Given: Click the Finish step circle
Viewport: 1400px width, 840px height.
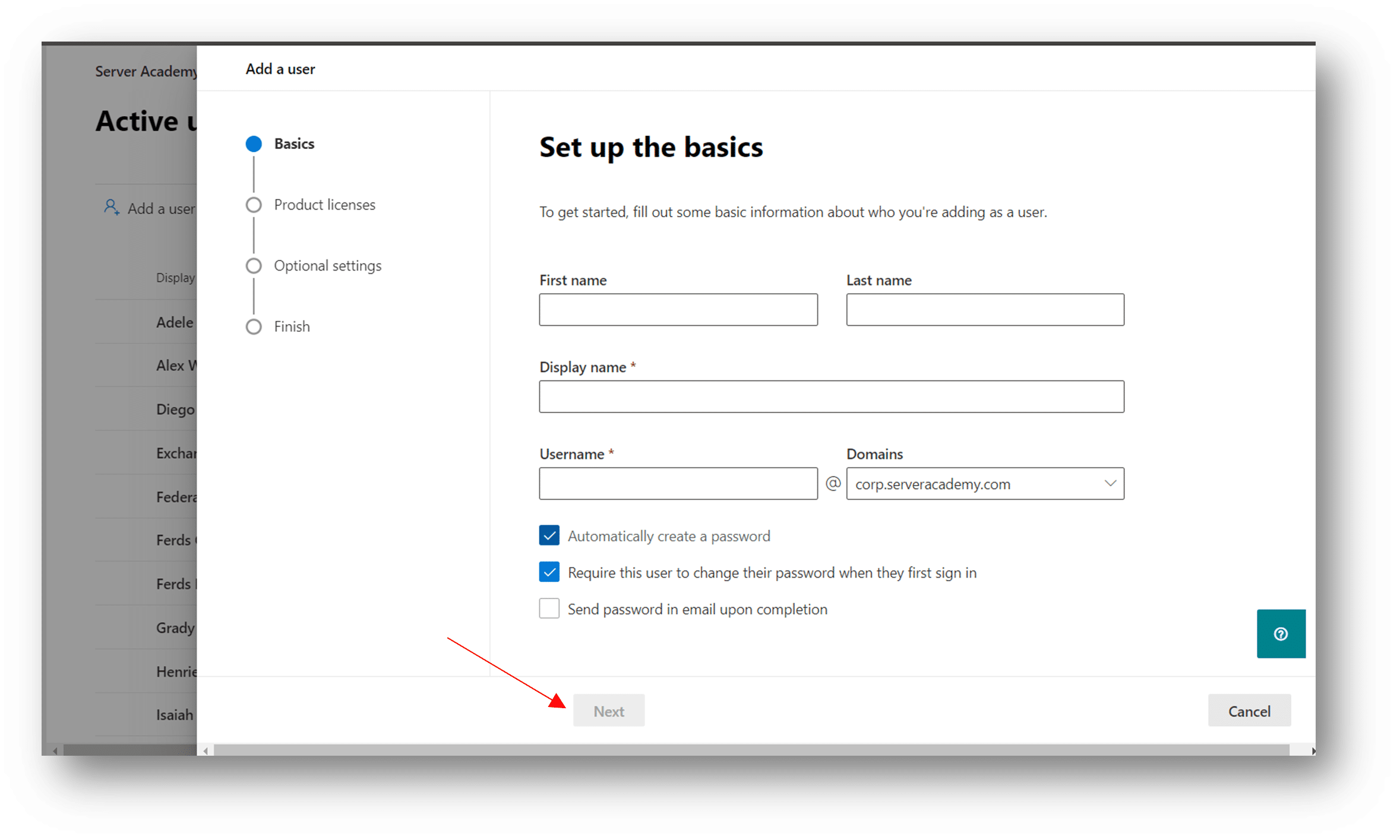Looking at the screenshot, I should tap(254, 327).
